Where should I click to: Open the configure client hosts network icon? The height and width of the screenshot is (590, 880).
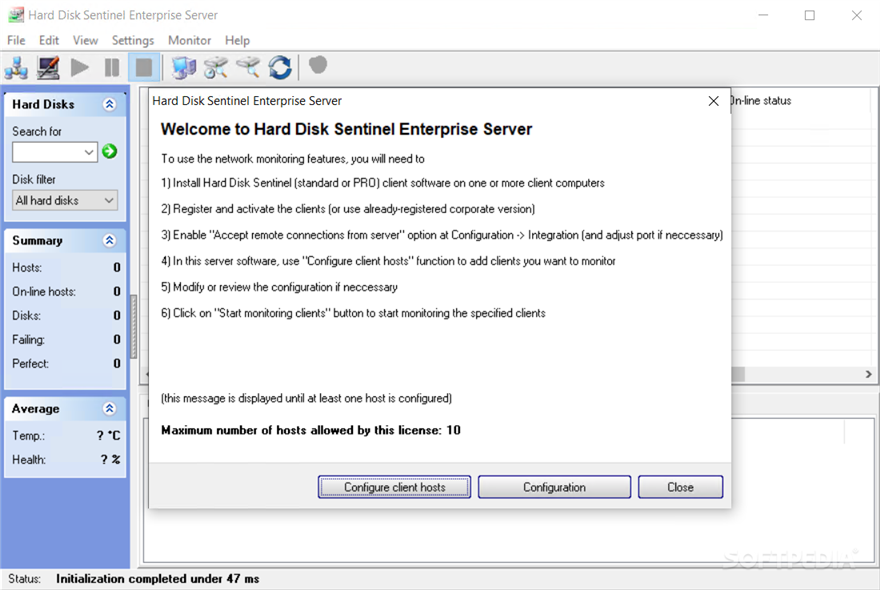point(16,67)
